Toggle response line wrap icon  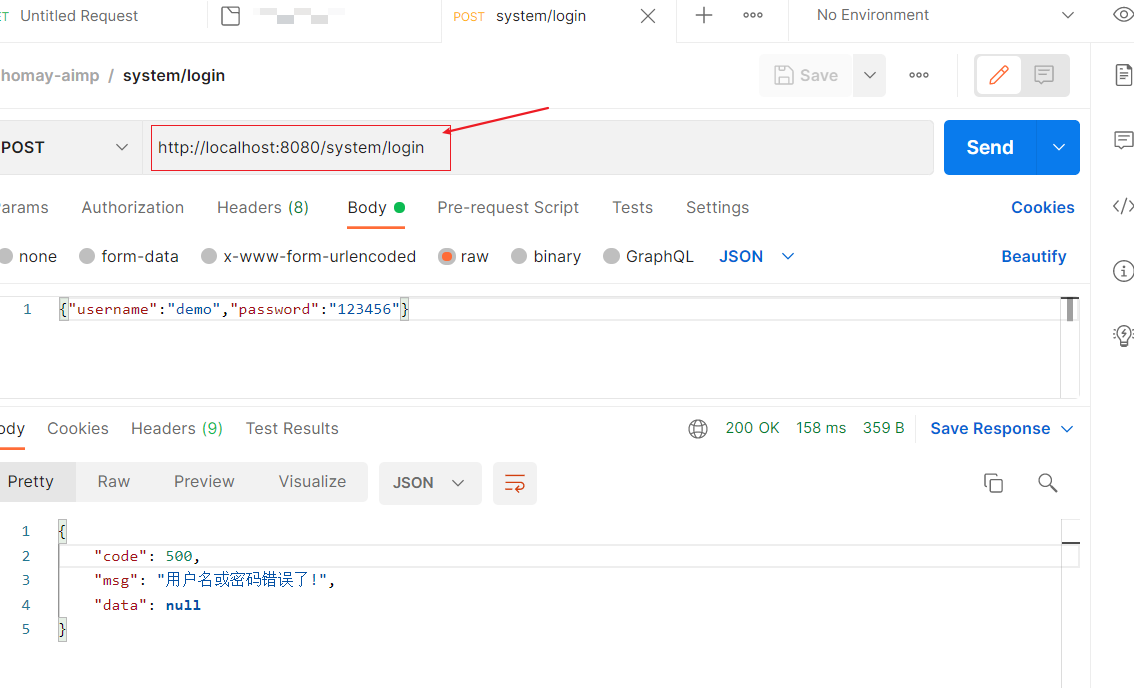coord(515,483)
